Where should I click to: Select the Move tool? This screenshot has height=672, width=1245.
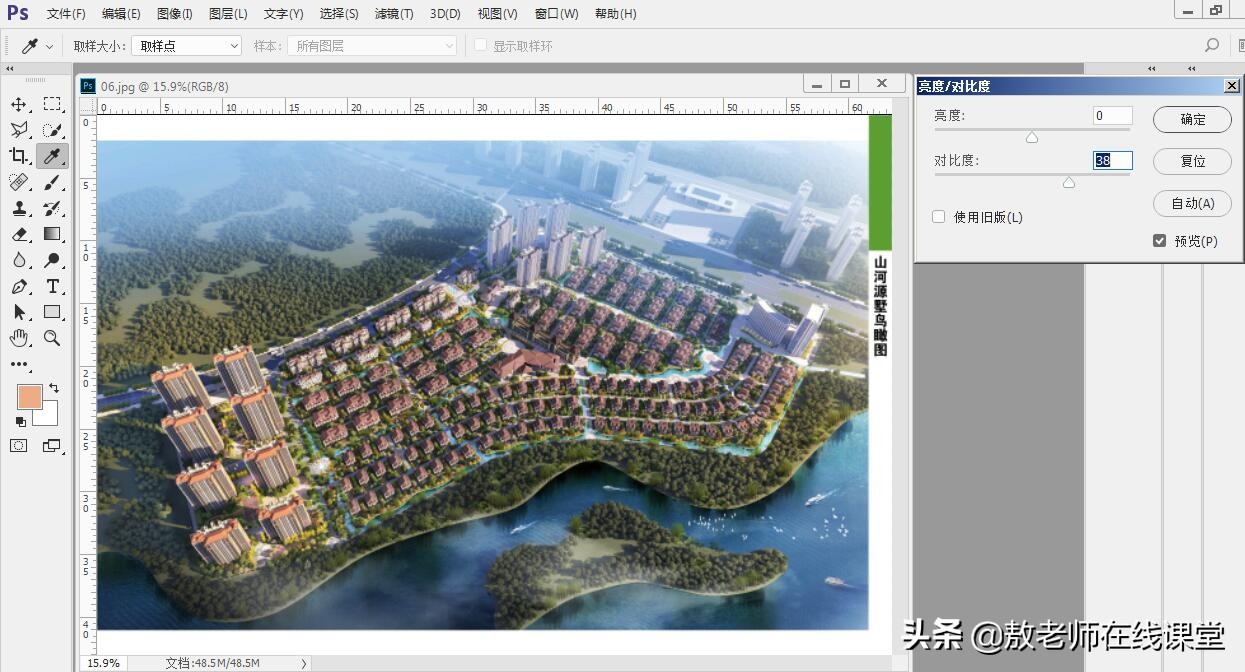(19, 103)
